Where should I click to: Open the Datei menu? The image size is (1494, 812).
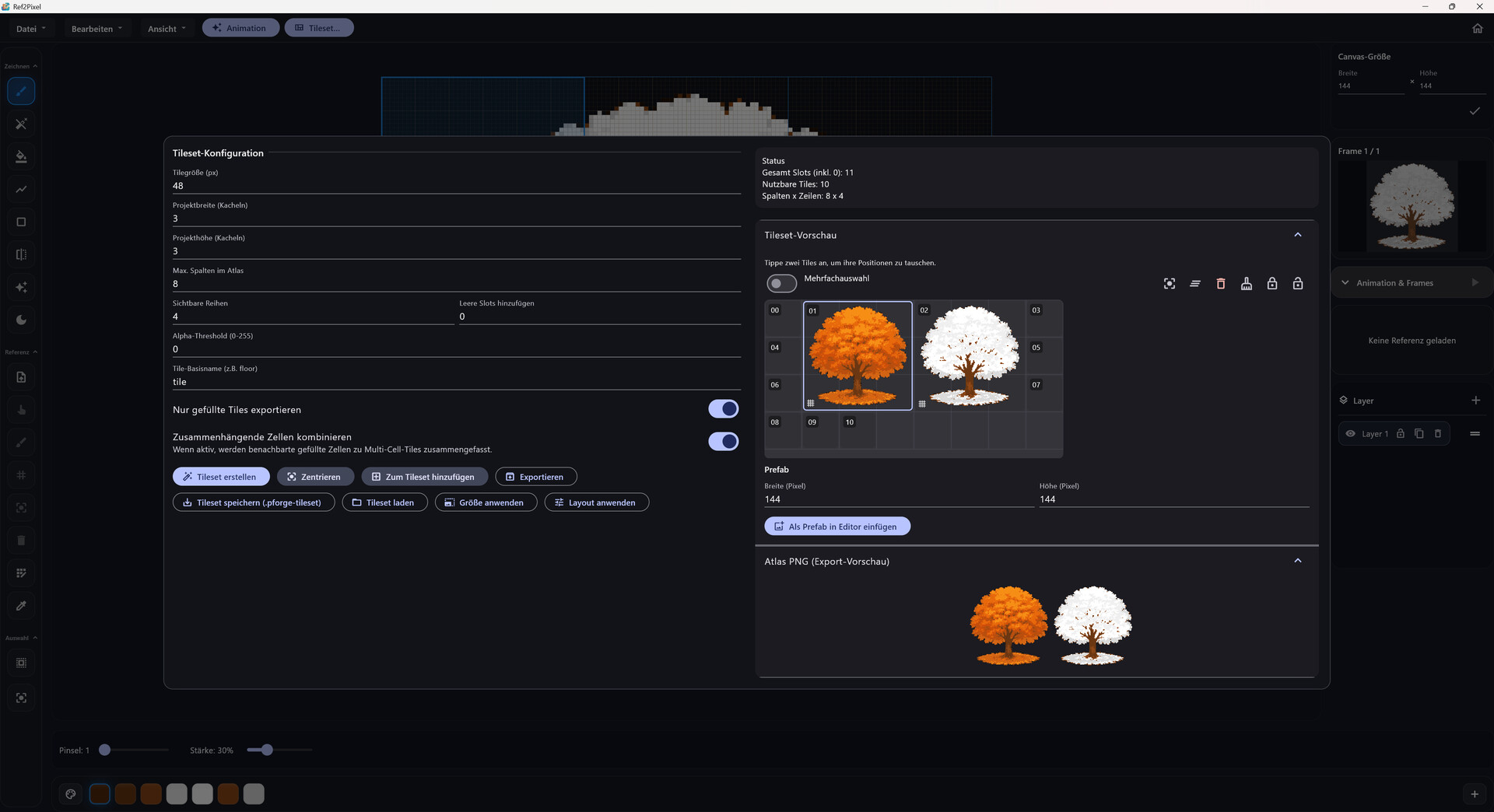30,28
